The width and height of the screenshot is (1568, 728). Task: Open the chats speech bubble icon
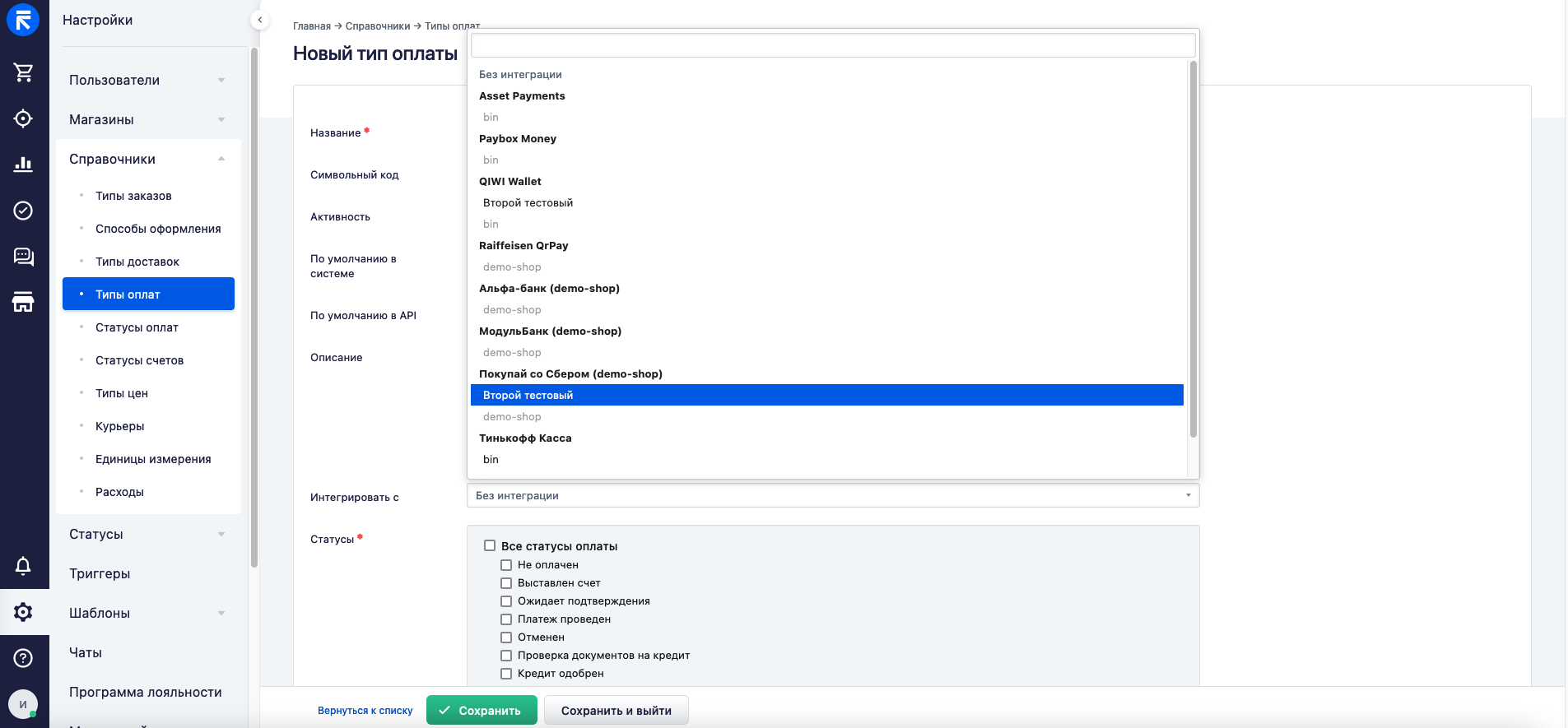(x=23, y=257)
